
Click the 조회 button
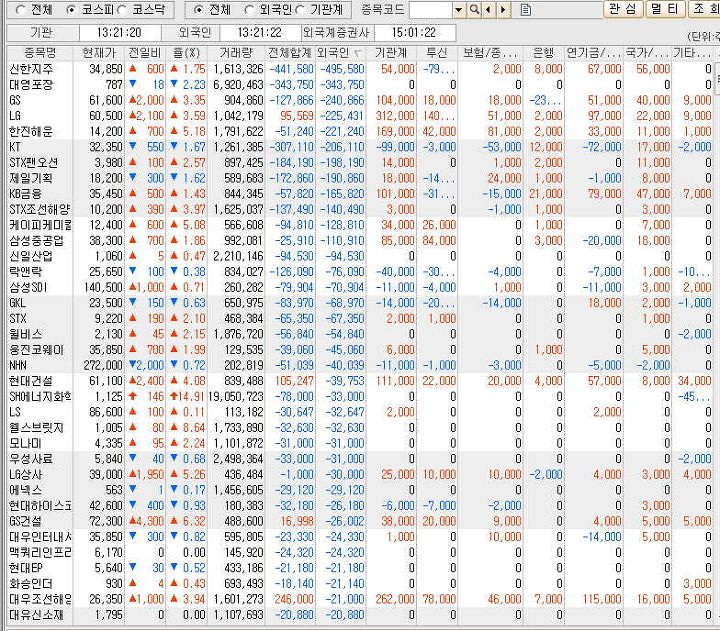[704, 9]
